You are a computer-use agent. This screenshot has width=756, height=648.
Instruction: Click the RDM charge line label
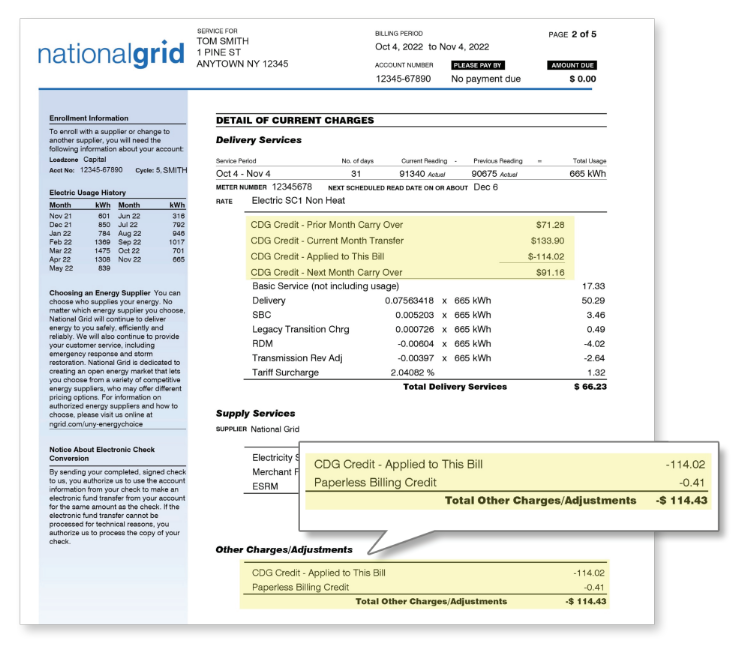coord(262,344)
